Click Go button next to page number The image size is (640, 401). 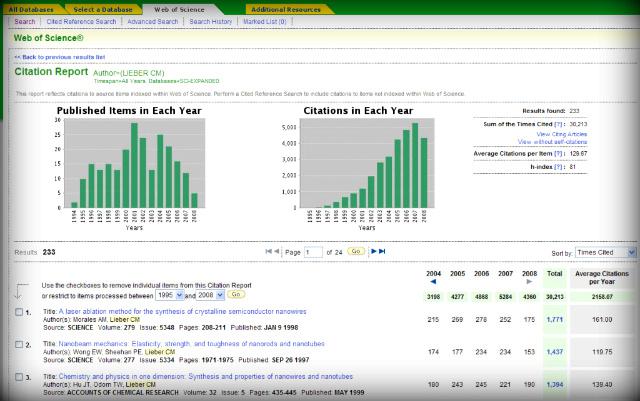click(356, 251)
